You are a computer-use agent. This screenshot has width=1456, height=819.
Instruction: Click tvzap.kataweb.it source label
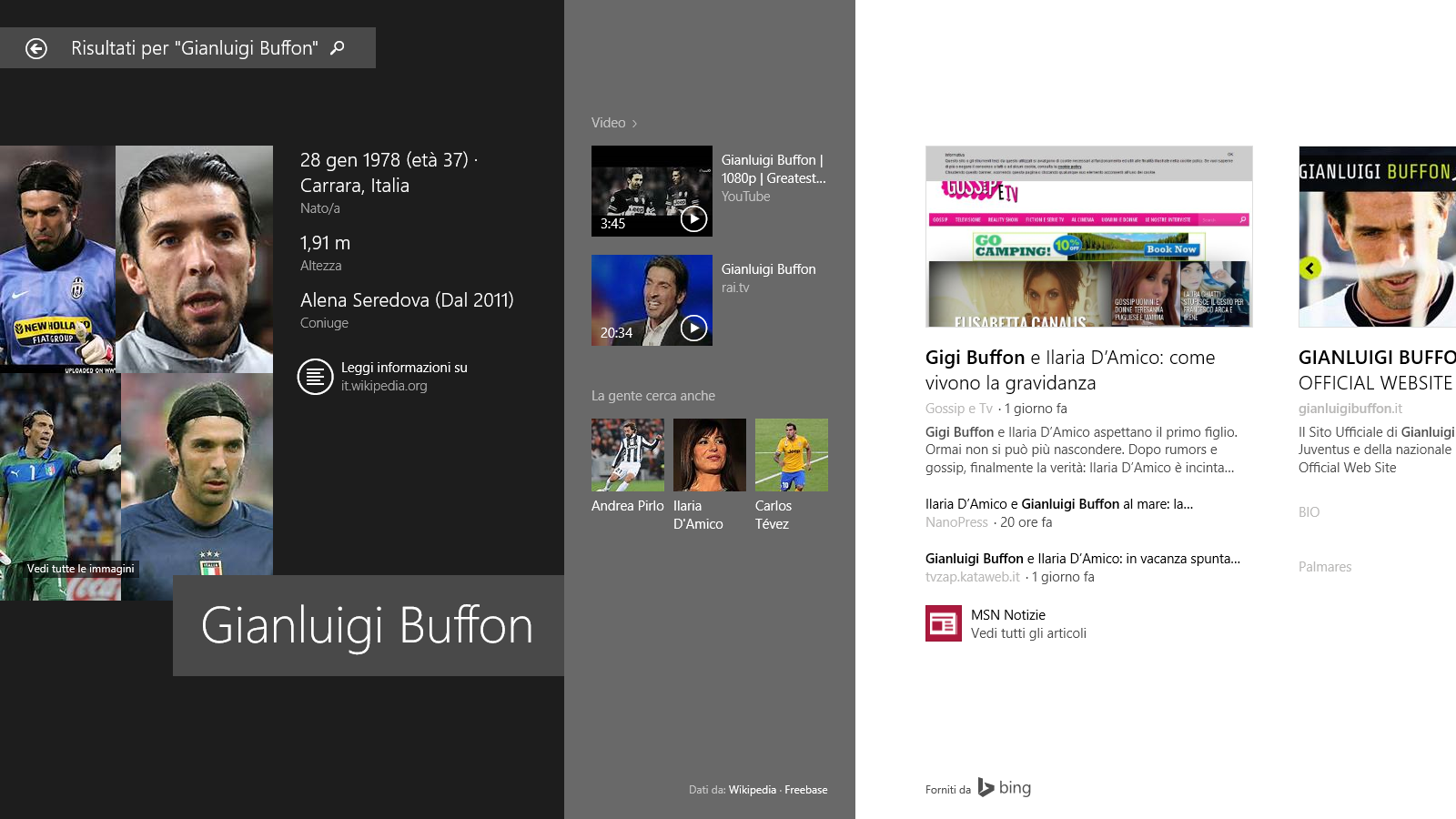pos(973,577)
